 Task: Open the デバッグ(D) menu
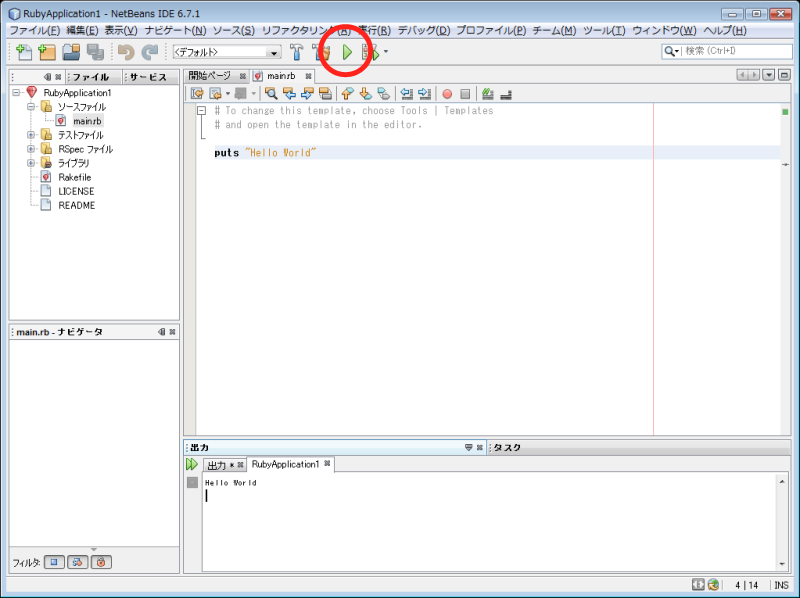pos(423,30)
